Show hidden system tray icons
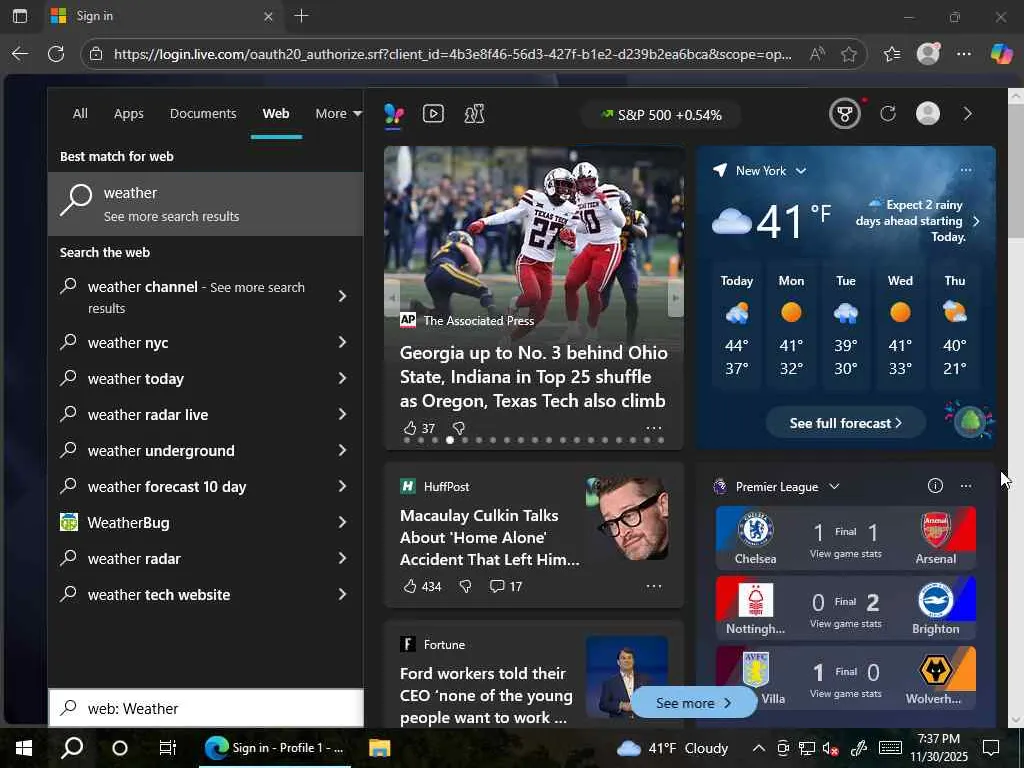The image size is (1024, 768). coord(758,748)
